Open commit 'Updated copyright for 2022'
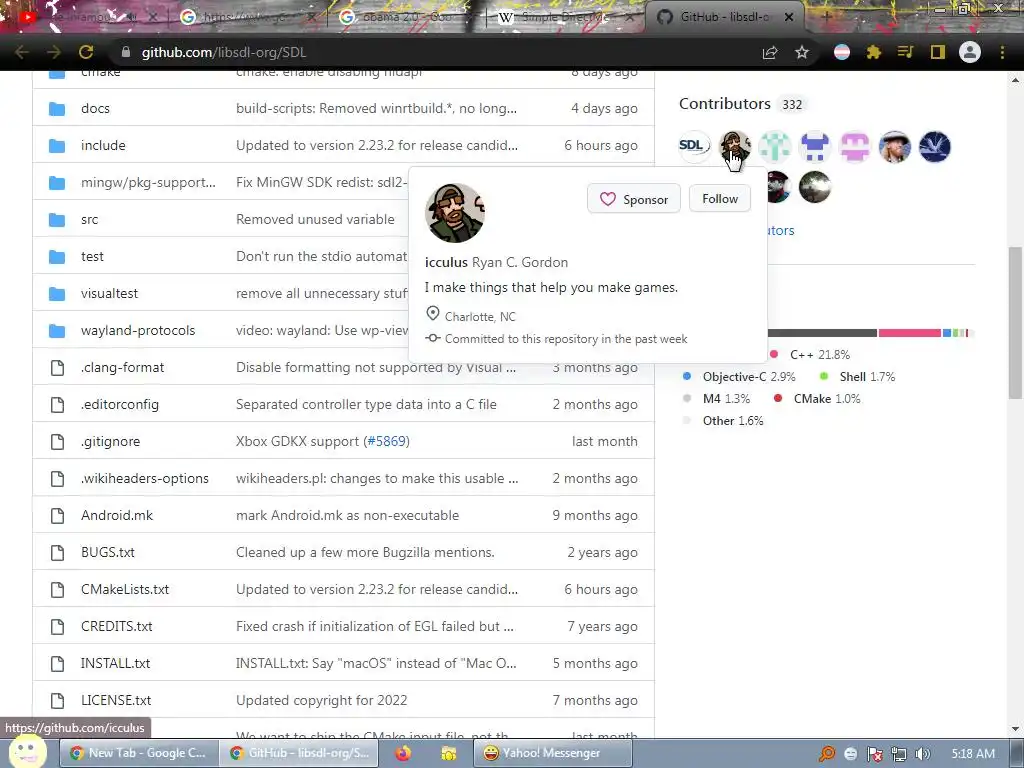Image resolution: width=1024 pixels, height=768 pixels. click(x=321, y=701)
